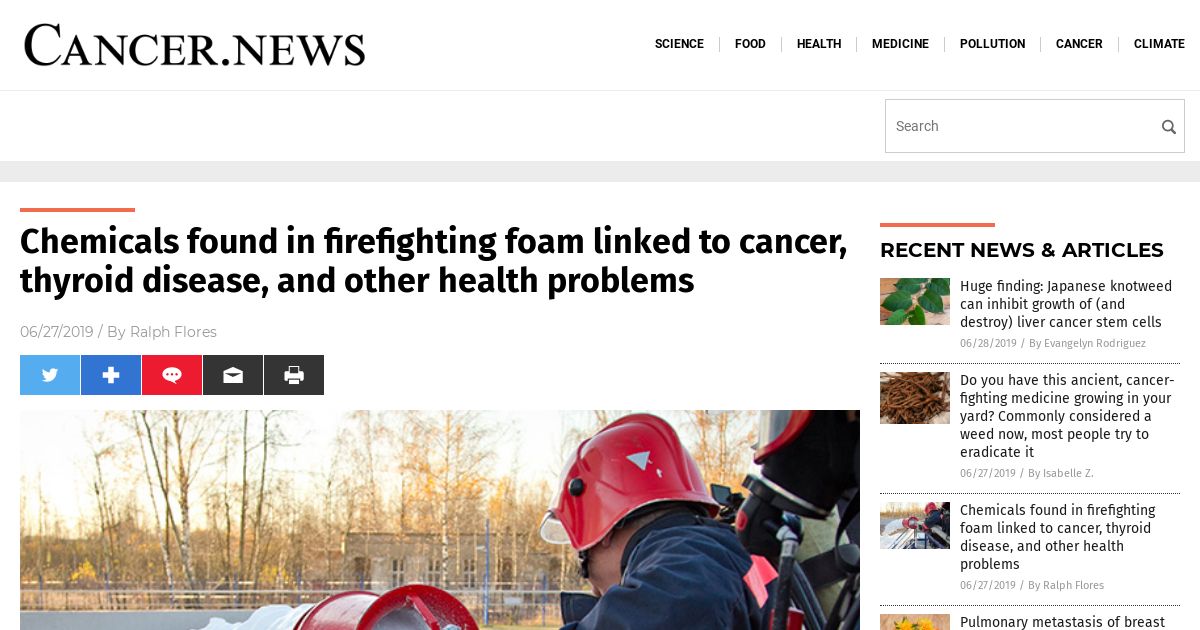Open the Food menu item
The height and width of the screenshot is (630, 1200).
[750, 44]
